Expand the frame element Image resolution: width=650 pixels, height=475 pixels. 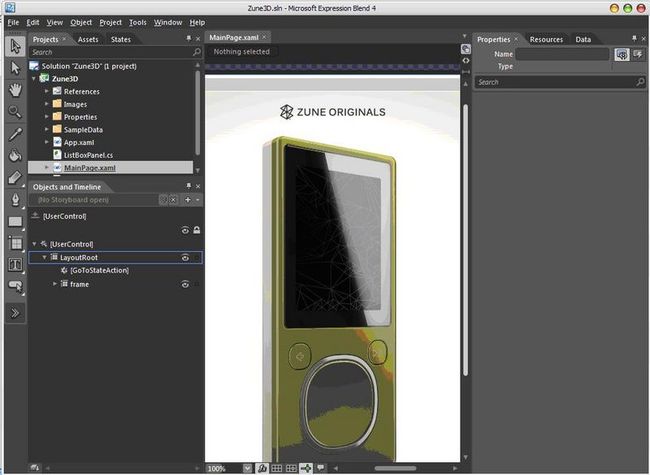pos(54,284)
